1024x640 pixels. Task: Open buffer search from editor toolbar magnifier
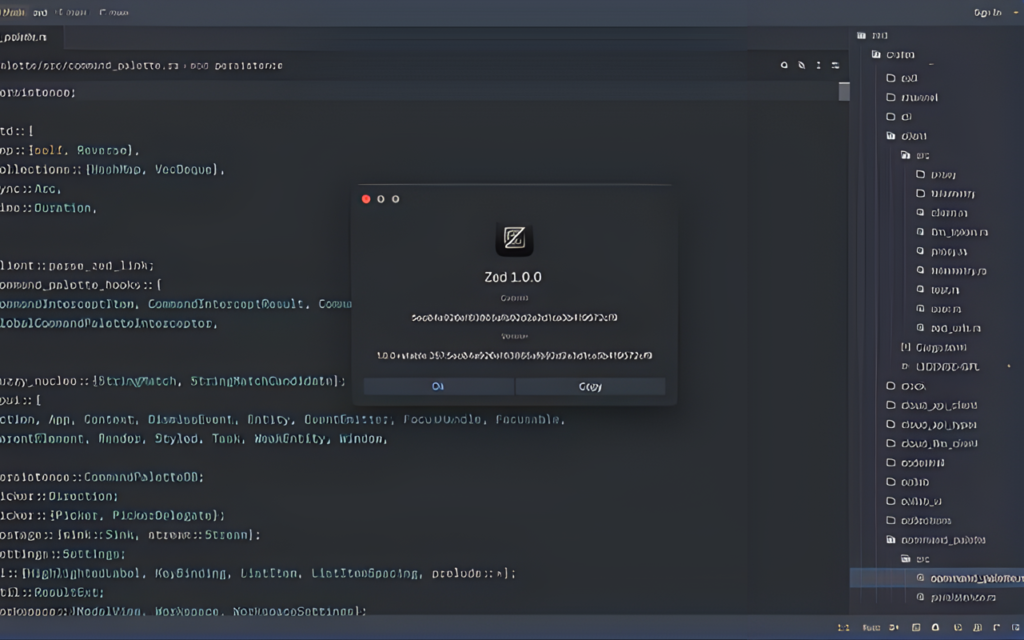coord(784,65)
